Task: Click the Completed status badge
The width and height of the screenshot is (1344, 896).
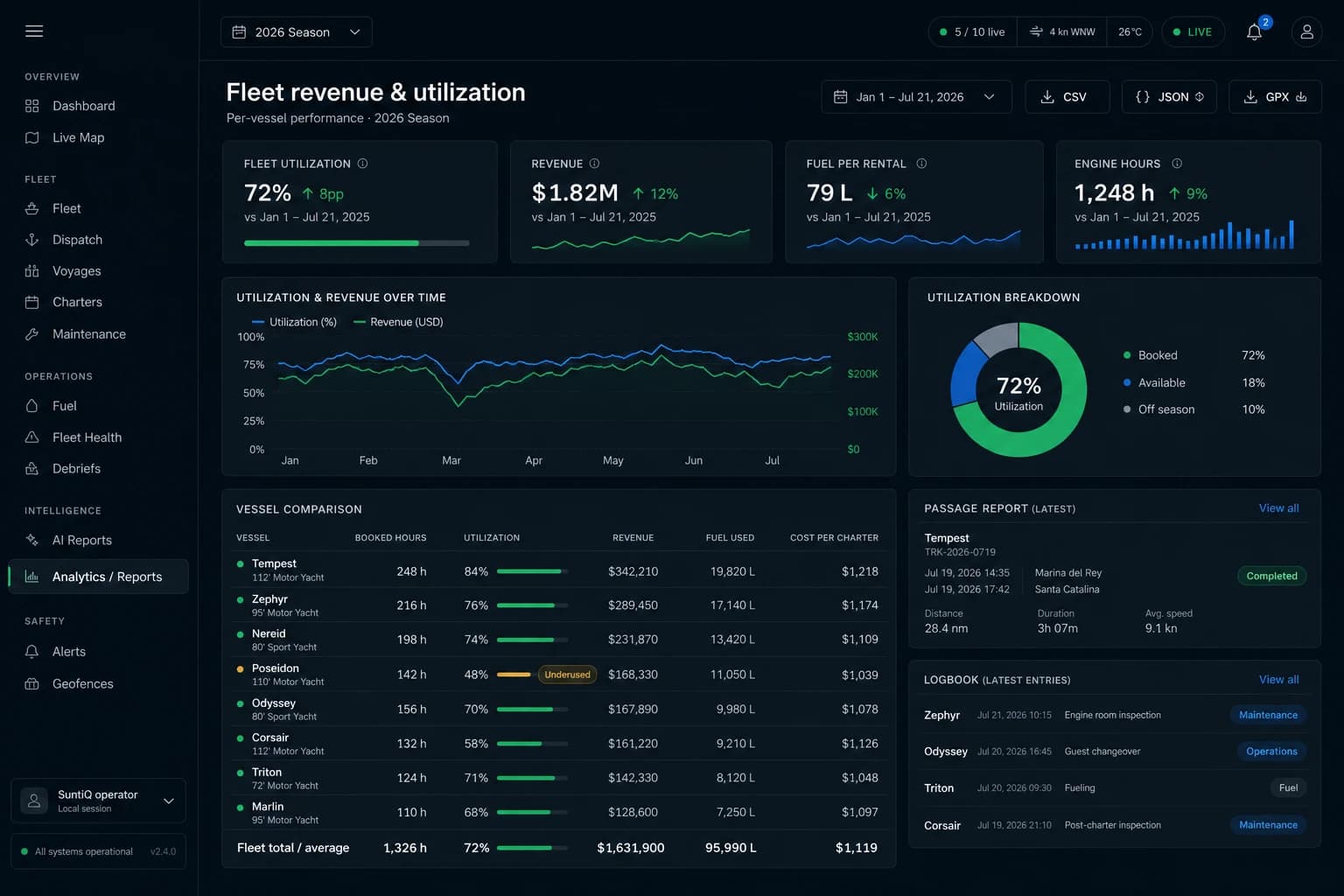Action: [1271, 576]
